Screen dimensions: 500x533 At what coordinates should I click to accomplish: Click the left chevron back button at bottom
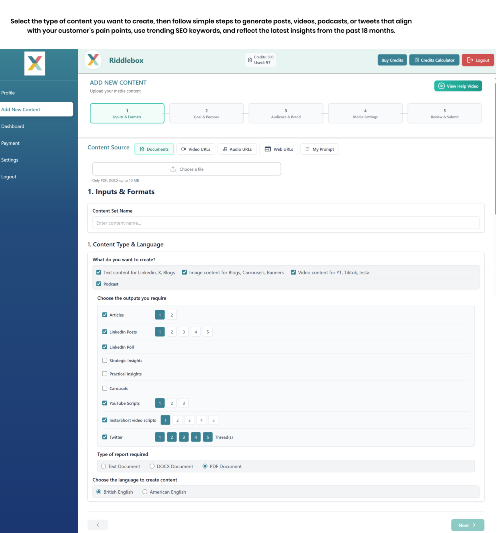[x=98, y=525]
